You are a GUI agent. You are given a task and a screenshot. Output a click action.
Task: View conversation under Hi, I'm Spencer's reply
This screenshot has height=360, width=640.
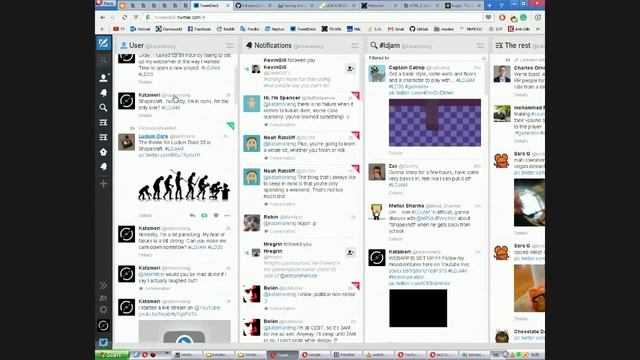pyautogui.click(x=282, y=124)
